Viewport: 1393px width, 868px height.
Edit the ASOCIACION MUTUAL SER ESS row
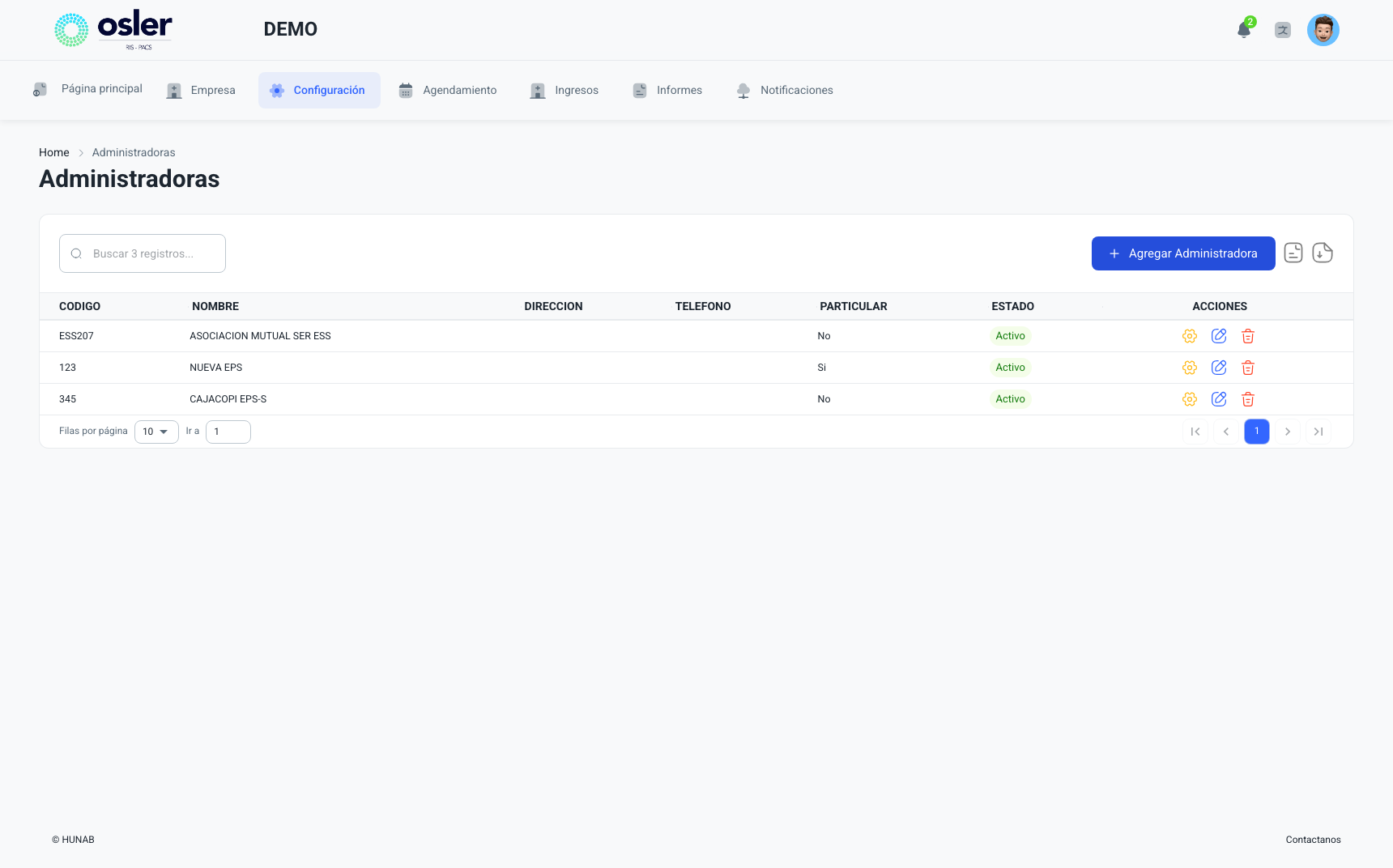click(1219, 336)
